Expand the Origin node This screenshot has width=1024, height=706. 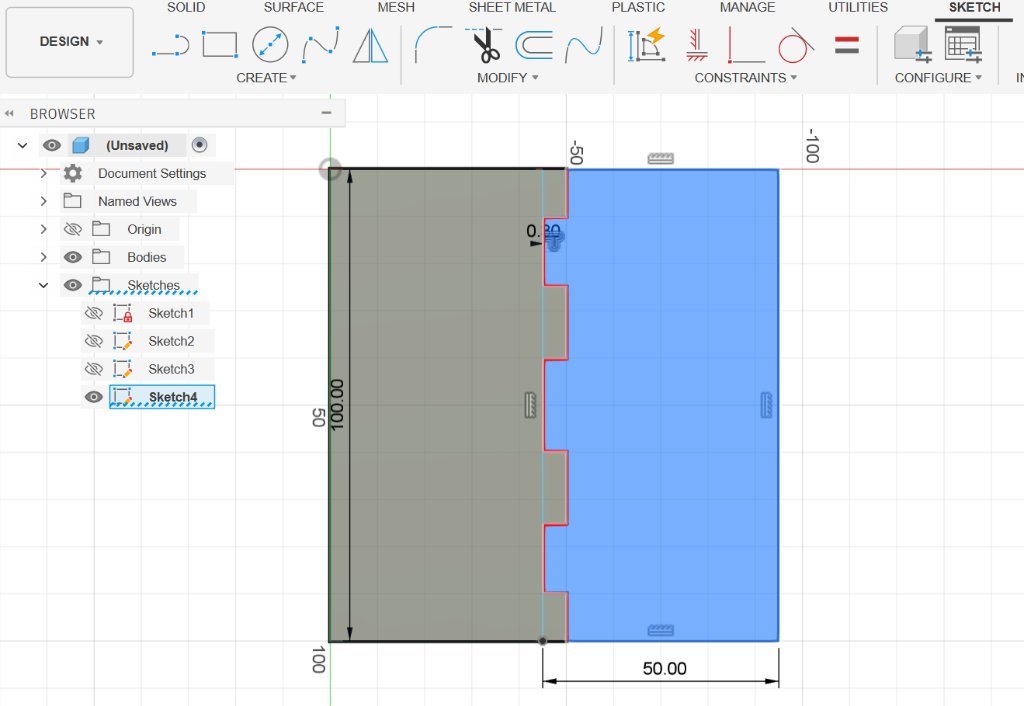(43, 229)
